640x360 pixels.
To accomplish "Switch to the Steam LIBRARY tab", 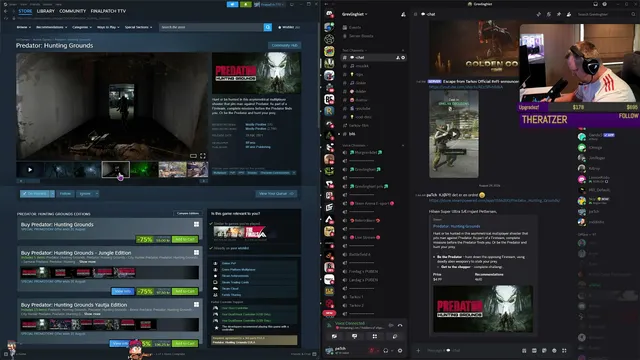I will (46, 11).
